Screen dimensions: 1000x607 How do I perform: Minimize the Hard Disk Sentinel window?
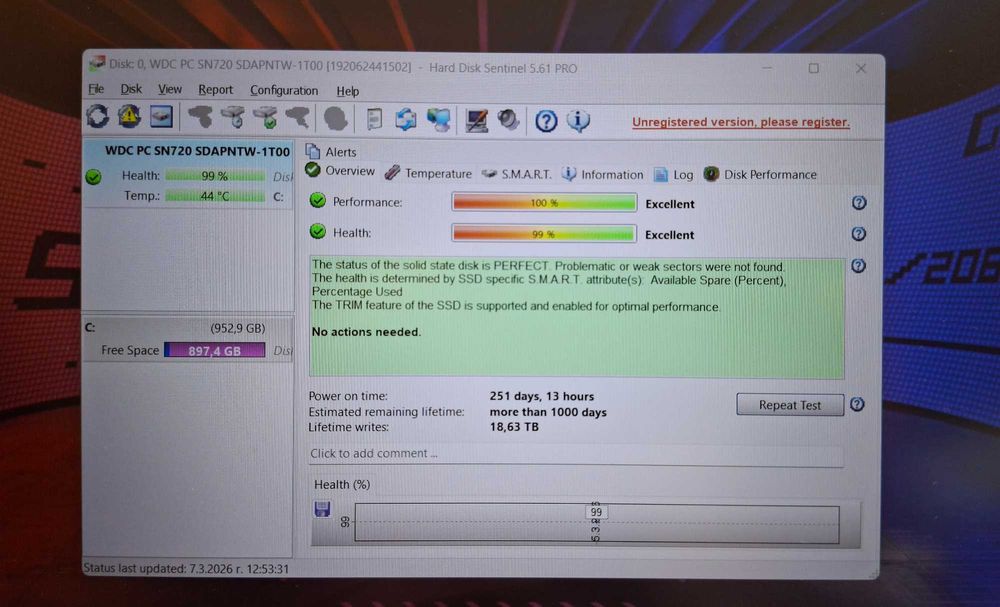[767, 68]
